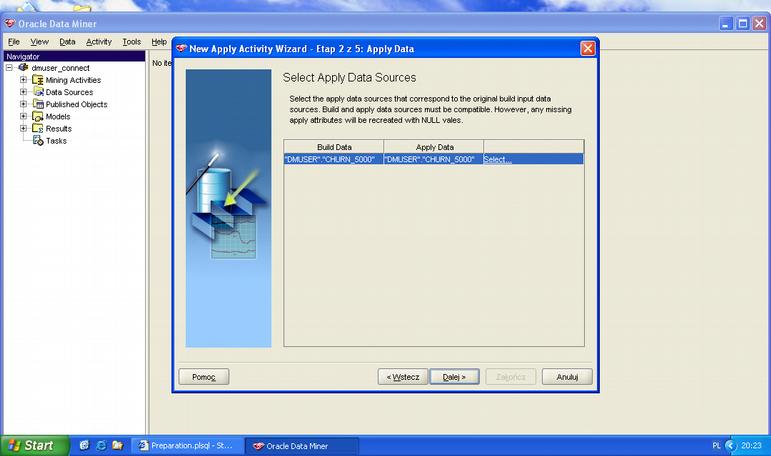Screen dimensions: 771x456
Task: Expand the Mining Activities node
Action: tap(23, 79)
